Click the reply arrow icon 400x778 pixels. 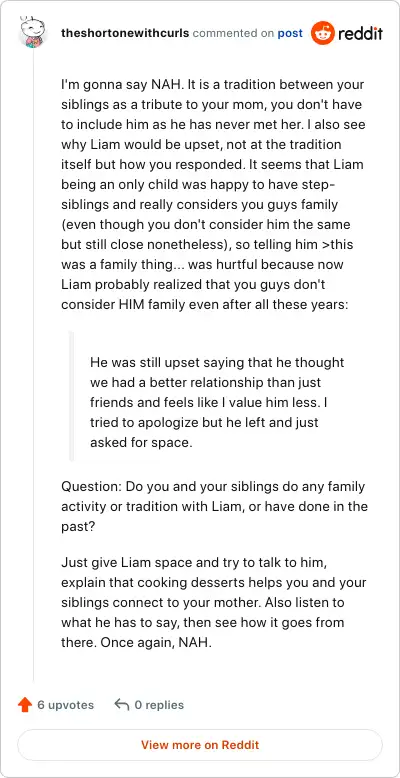pos(122,705)
